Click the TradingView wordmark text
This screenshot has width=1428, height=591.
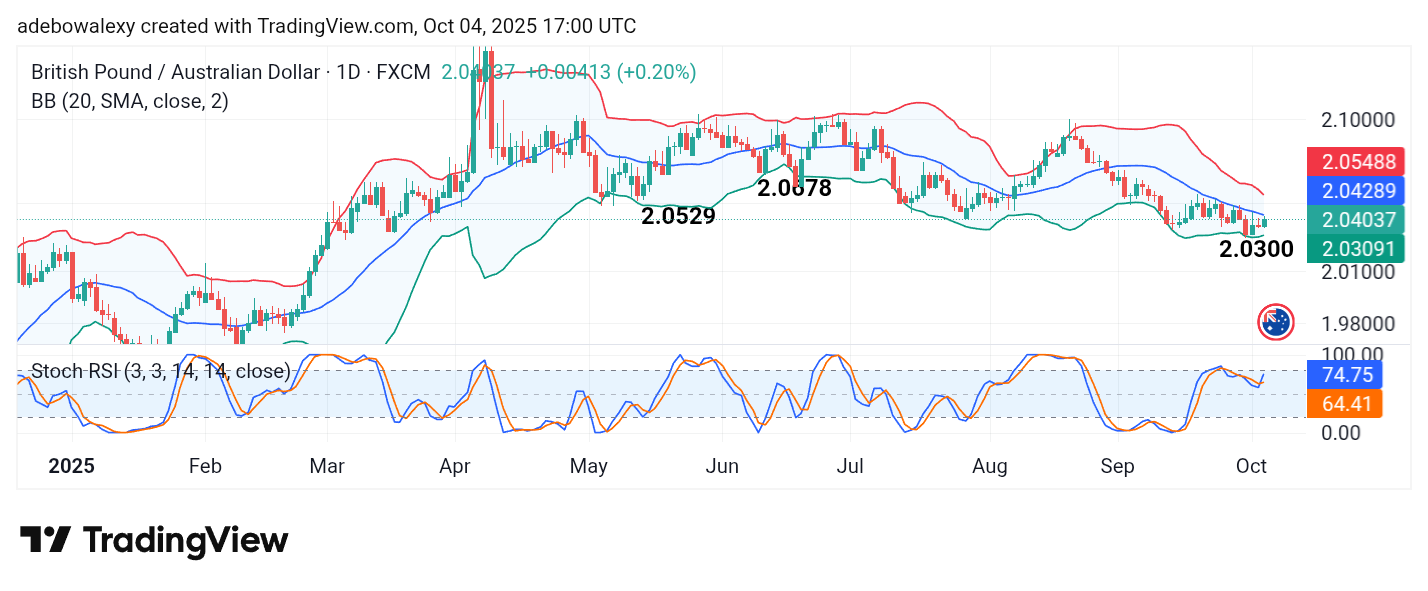point(185,541)
